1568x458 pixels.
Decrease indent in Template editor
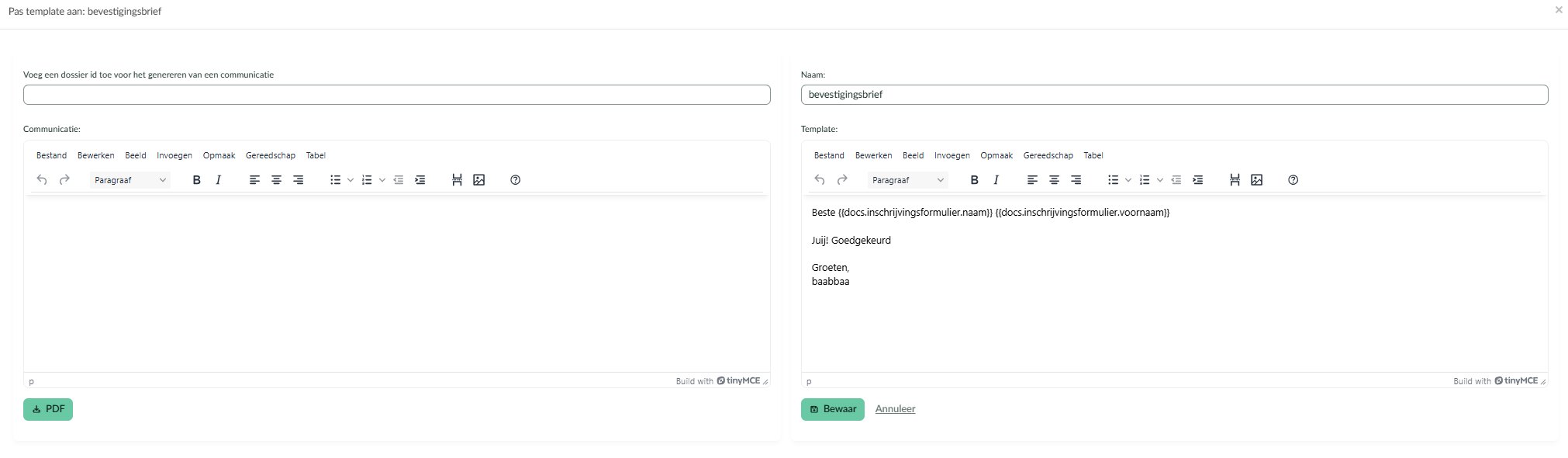coord(1176,180)
